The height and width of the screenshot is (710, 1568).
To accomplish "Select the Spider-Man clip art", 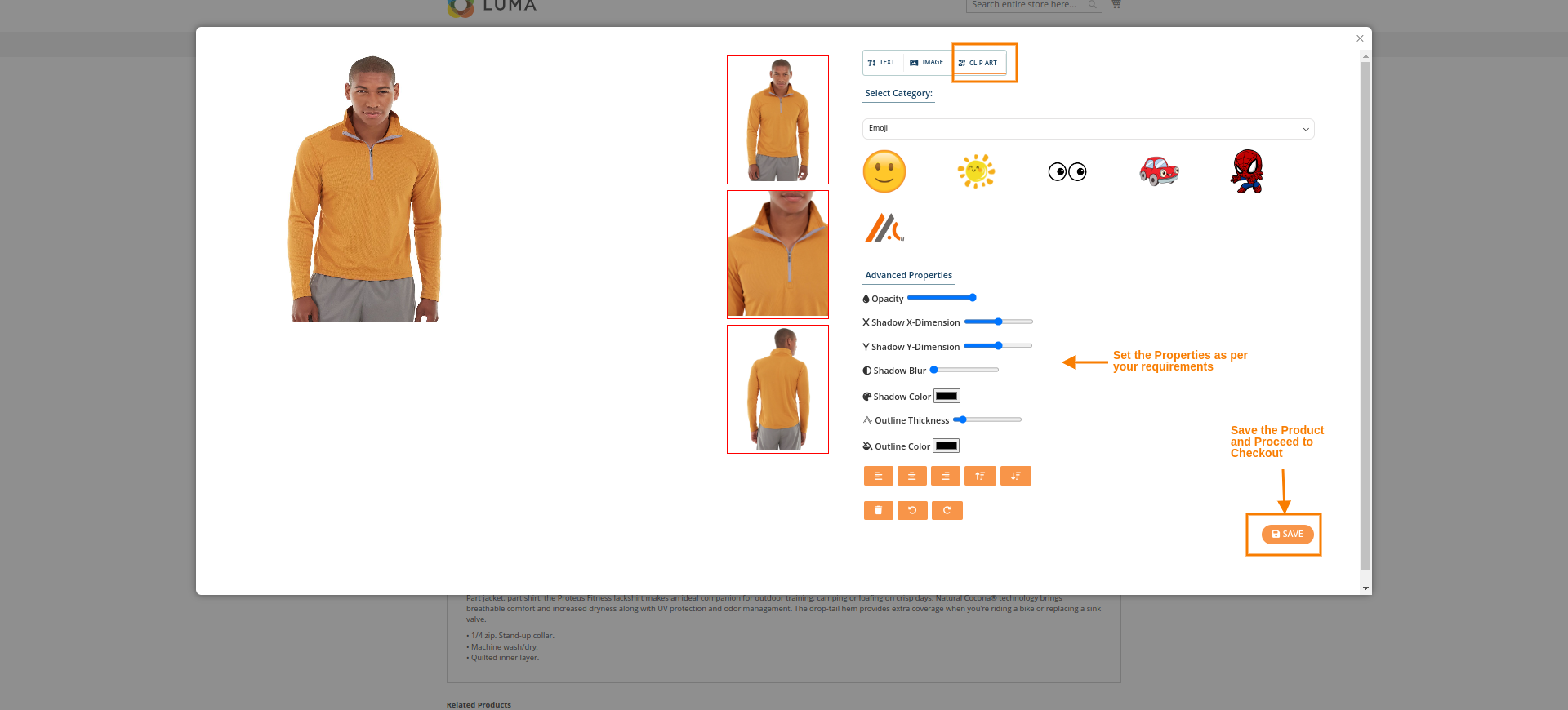I will [1247, 171].
